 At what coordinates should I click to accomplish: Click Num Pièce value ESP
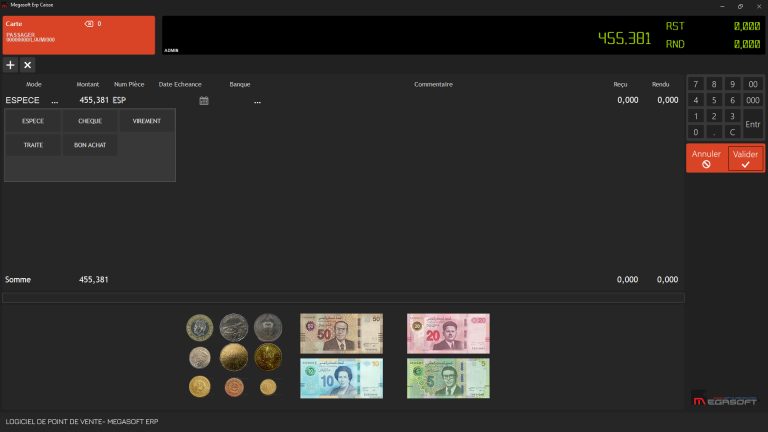(x=119, y=100)
